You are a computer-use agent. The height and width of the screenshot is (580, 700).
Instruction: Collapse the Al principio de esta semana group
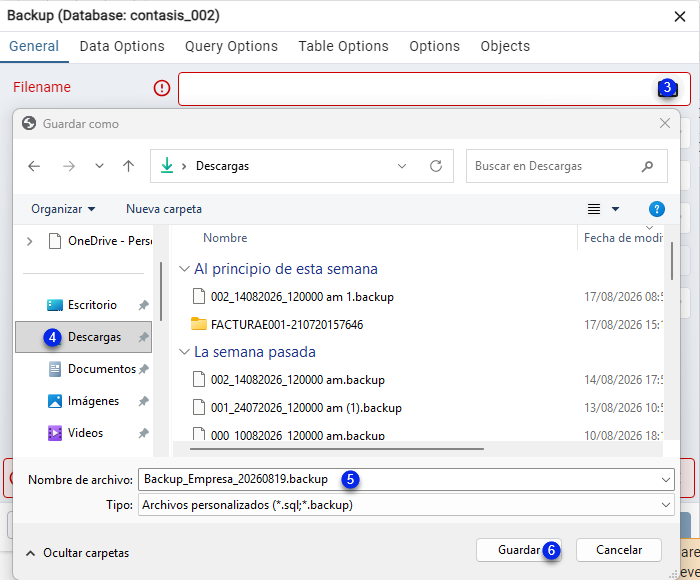tap(184, 269)
